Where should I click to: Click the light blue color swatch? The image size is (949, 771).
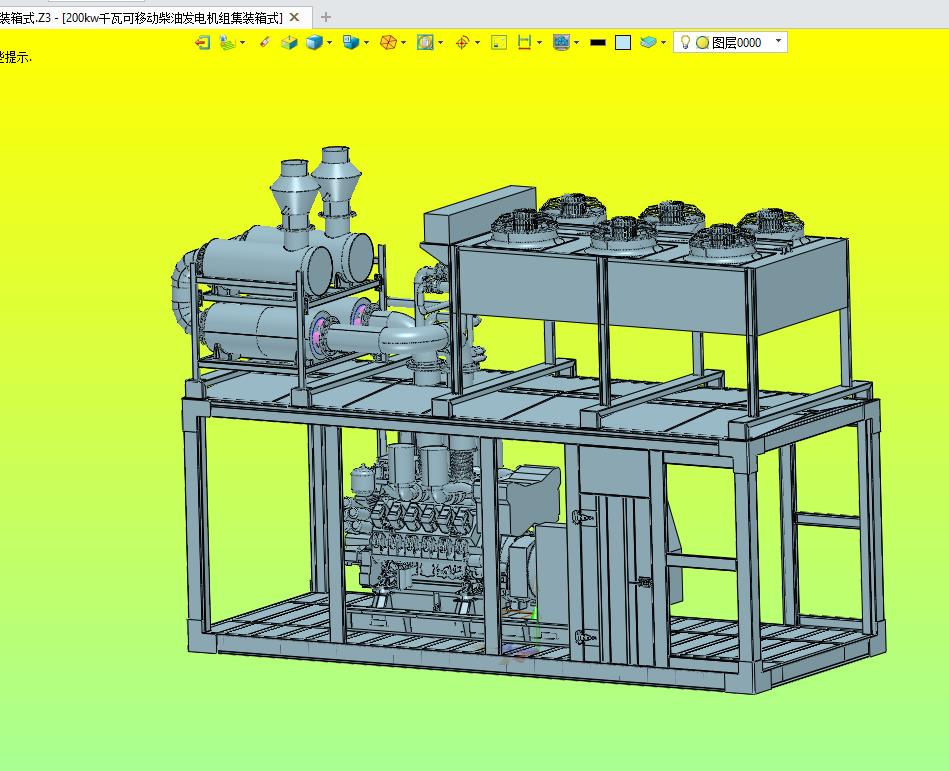pyautogui.click(x=623, y=42)
